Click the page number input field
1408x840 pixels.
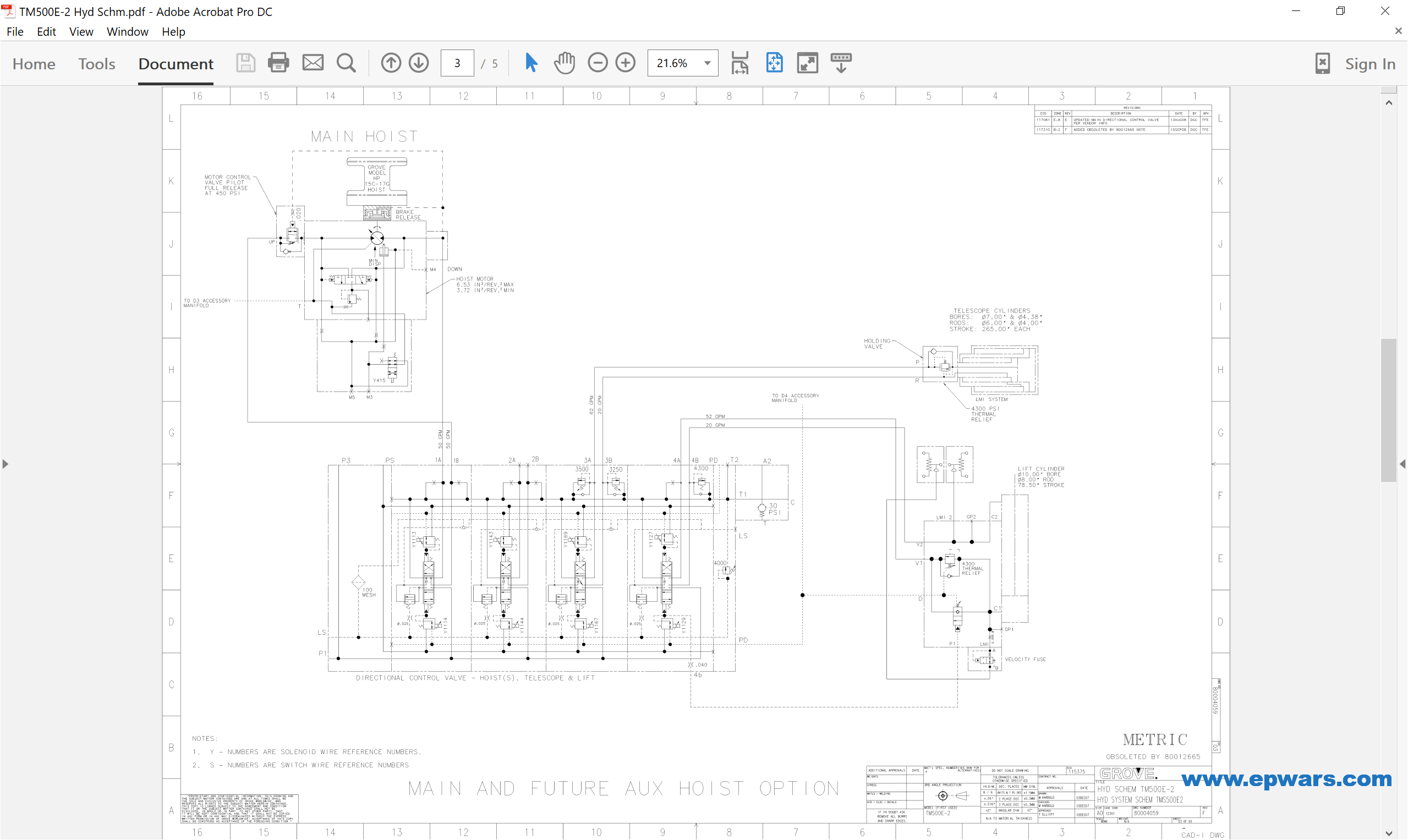pos(457,63)
